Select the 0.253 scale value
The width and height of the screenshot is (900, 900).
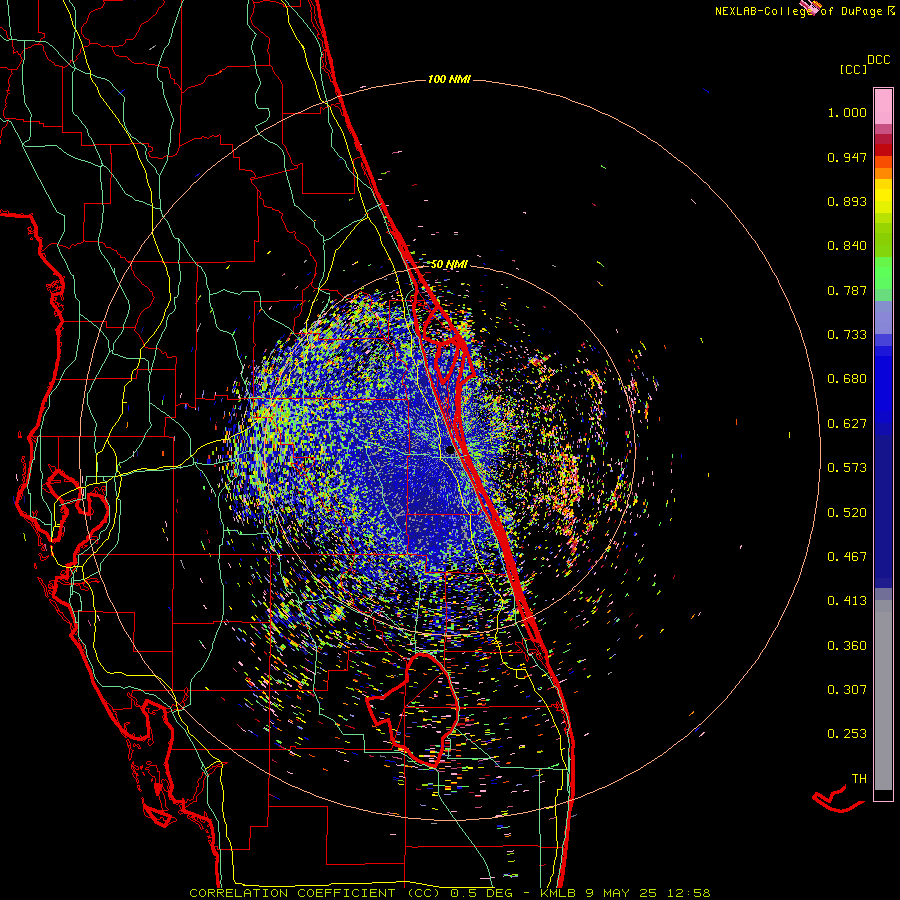pos(847,734)
